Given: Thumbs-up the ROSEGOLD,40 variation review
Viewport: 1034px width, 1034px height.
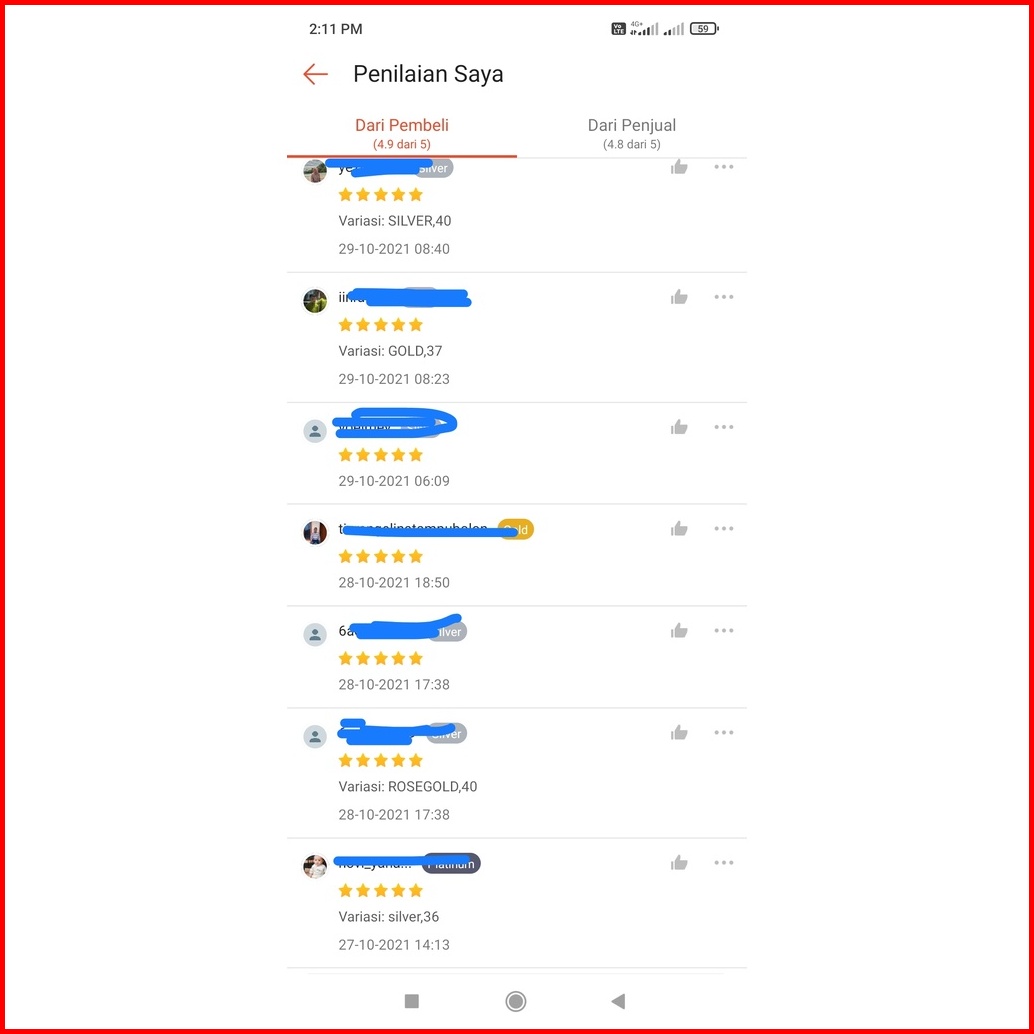Looking at the screenshot, I should click(x=680, y=733).
